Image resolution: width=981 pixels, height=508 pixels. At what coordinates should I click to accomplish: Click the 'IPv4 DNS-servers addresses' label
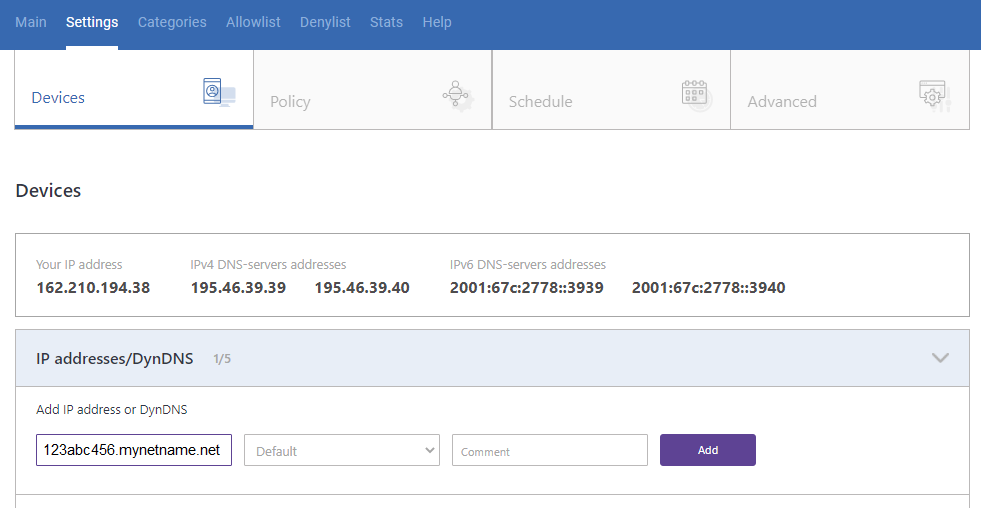268,265
